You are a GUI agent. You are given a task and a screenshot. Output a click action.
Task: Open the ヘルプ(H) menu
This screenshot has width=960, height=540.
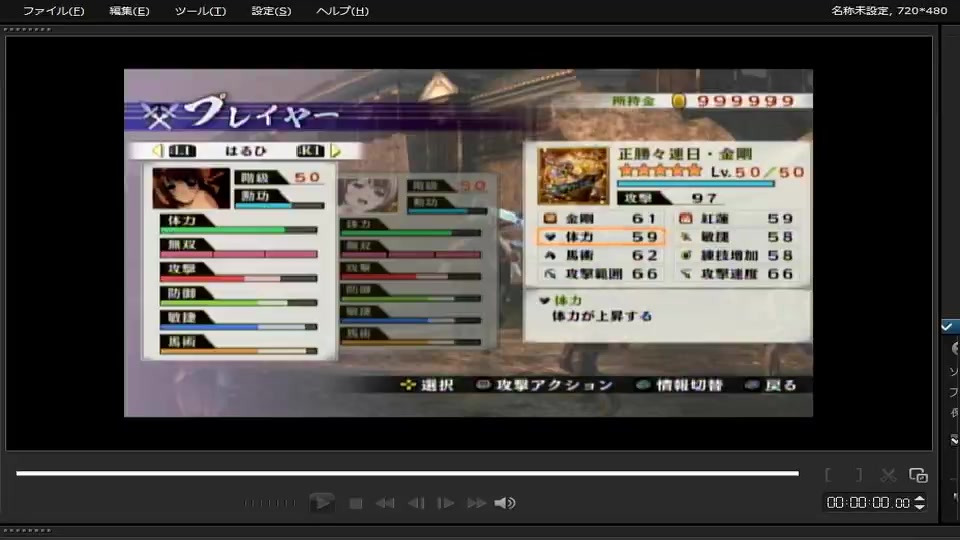point(342,11)
